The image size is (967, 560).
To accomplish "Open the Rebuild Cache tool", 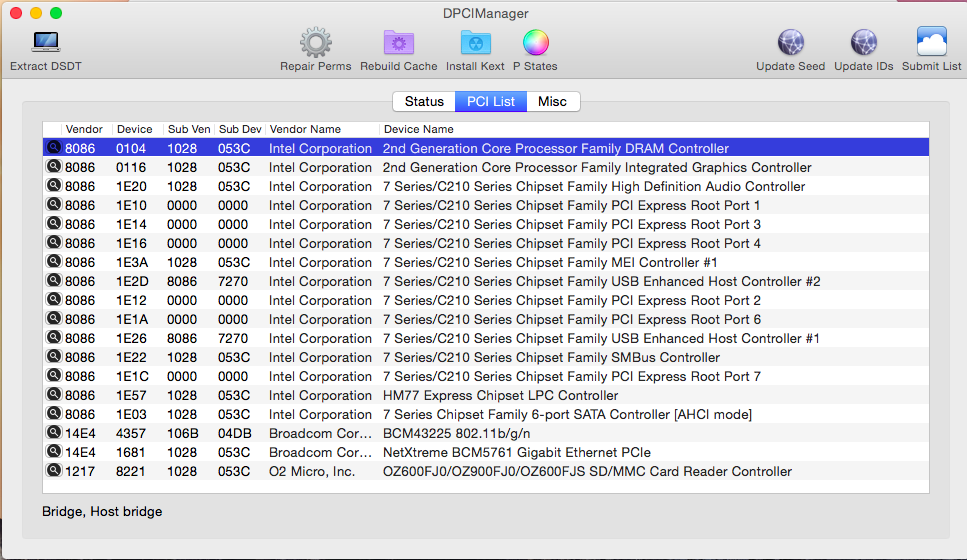I will click(x=398, y=43).
